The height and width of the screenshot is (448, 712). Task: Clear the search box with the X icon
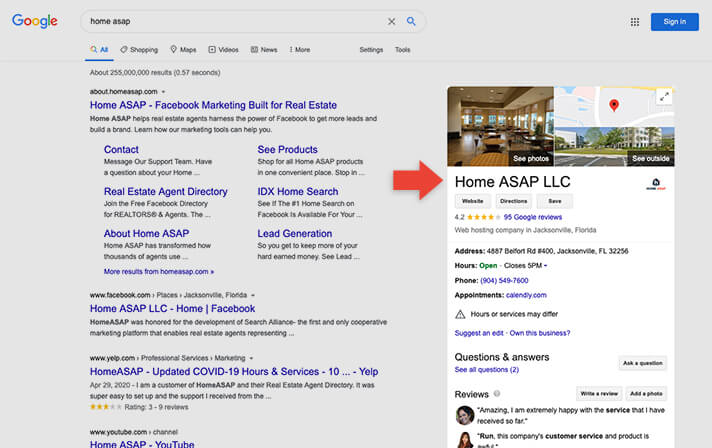coord(391,21)
